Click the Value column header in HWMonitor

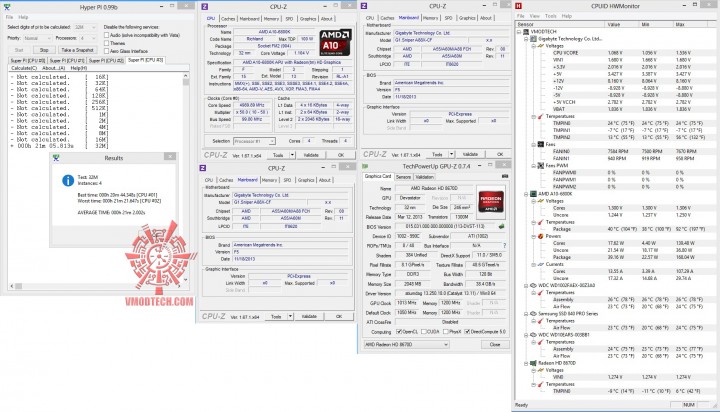[623, 24]
